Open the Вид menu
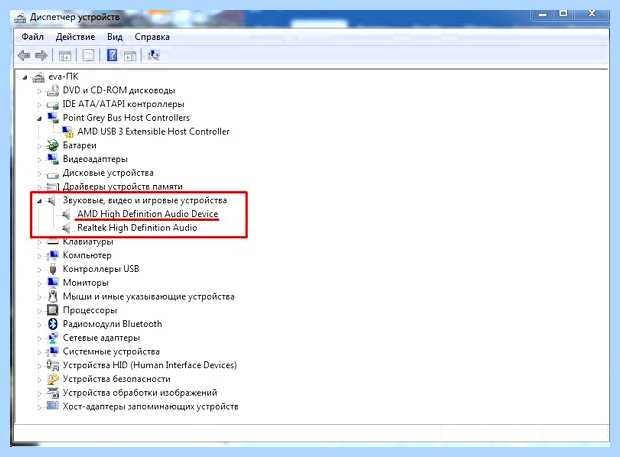 [115, 37]
